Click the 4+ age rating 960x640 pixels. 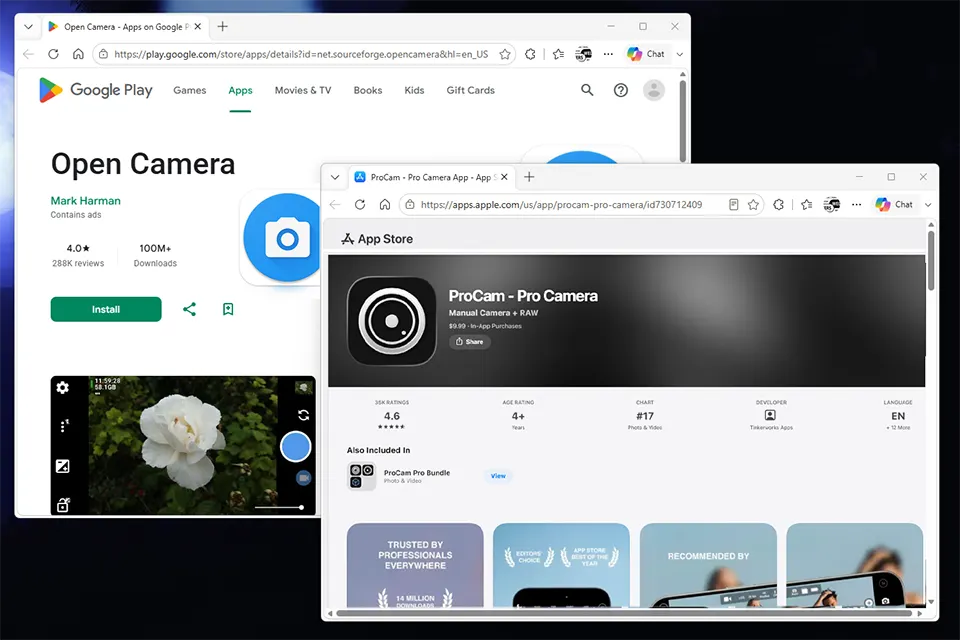pyautogui.click(x=519, y=415)
